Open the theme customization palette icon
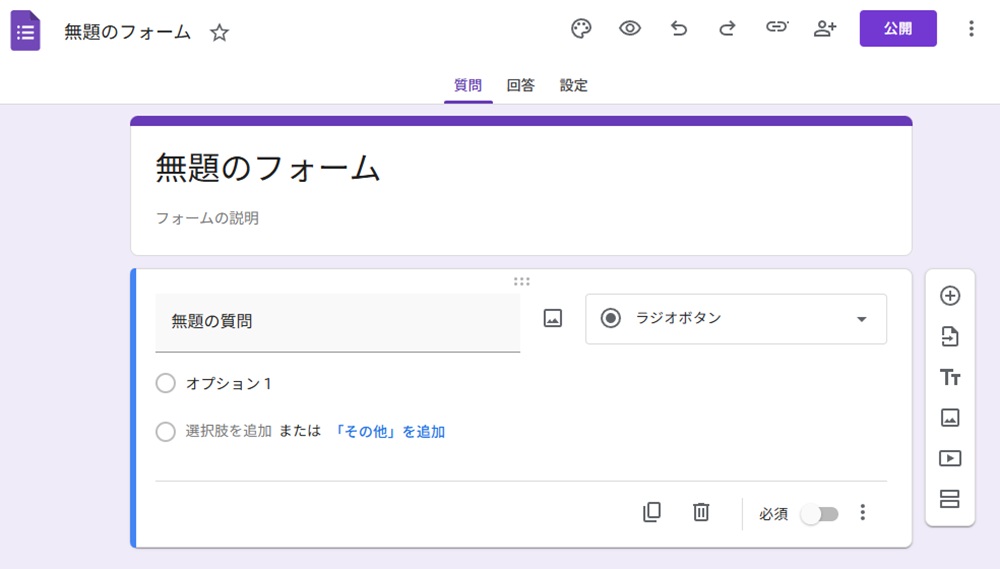1000x569 pixels. click(581, 29)
